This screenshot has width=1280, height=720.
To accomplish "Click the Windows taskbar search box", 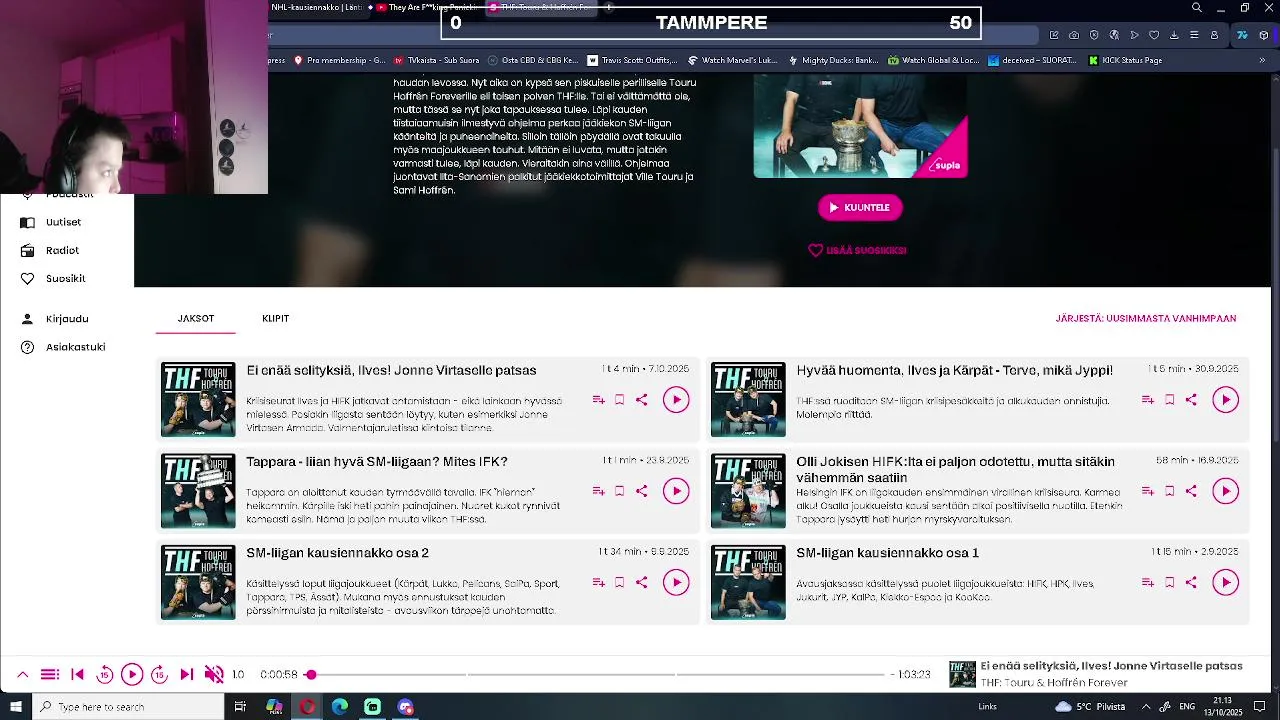I will (129, 707).
